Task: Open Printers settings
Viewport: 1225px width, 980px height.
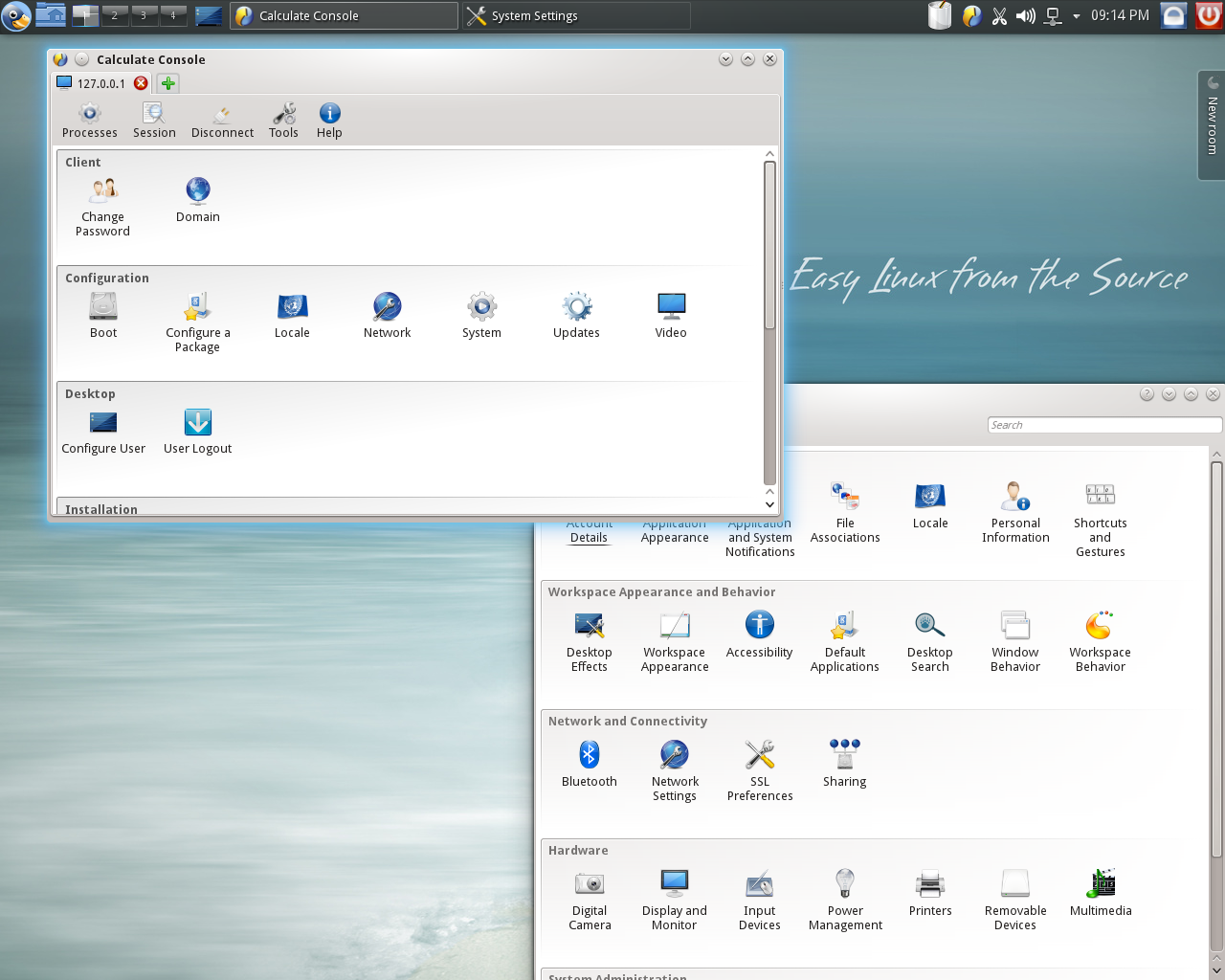Action: click(x=930, y=894)
